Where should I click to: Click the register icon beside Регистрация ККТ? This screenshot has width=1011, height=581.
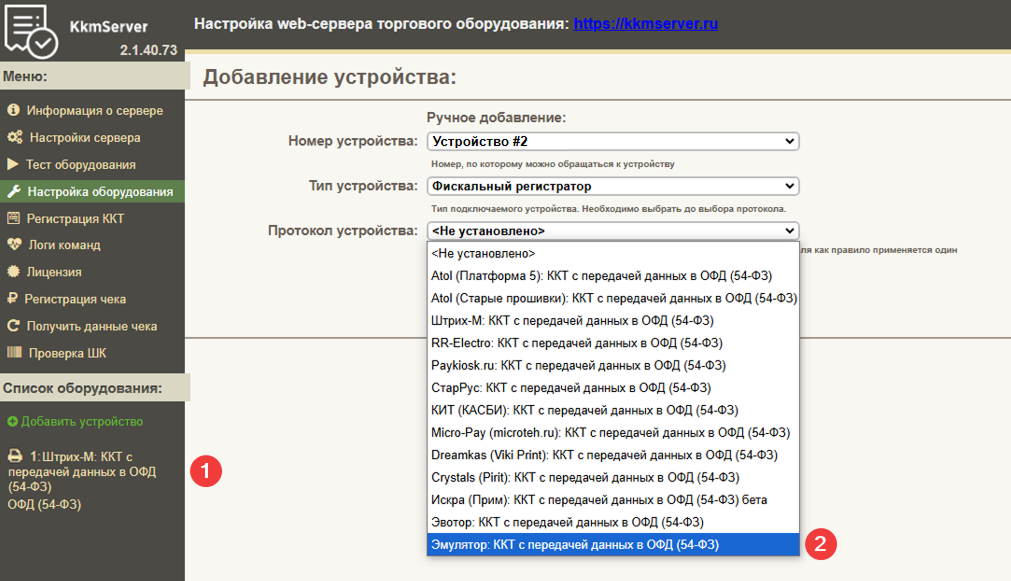coord(13,218)
